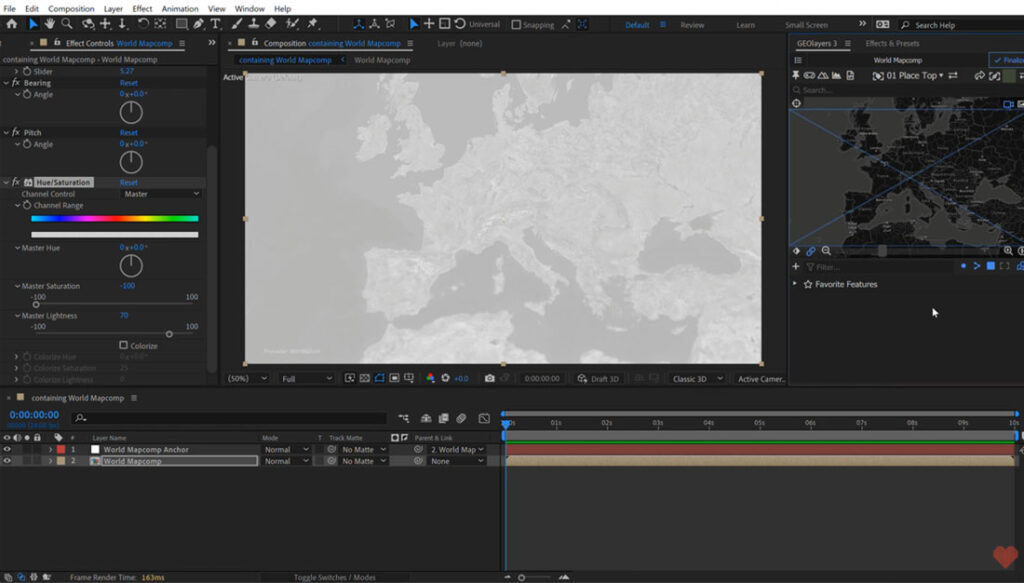The width and height of the screenshot is (1024, 583).
Task: Click the red label swatch of layer 1
Action: [x=61, y=449]
